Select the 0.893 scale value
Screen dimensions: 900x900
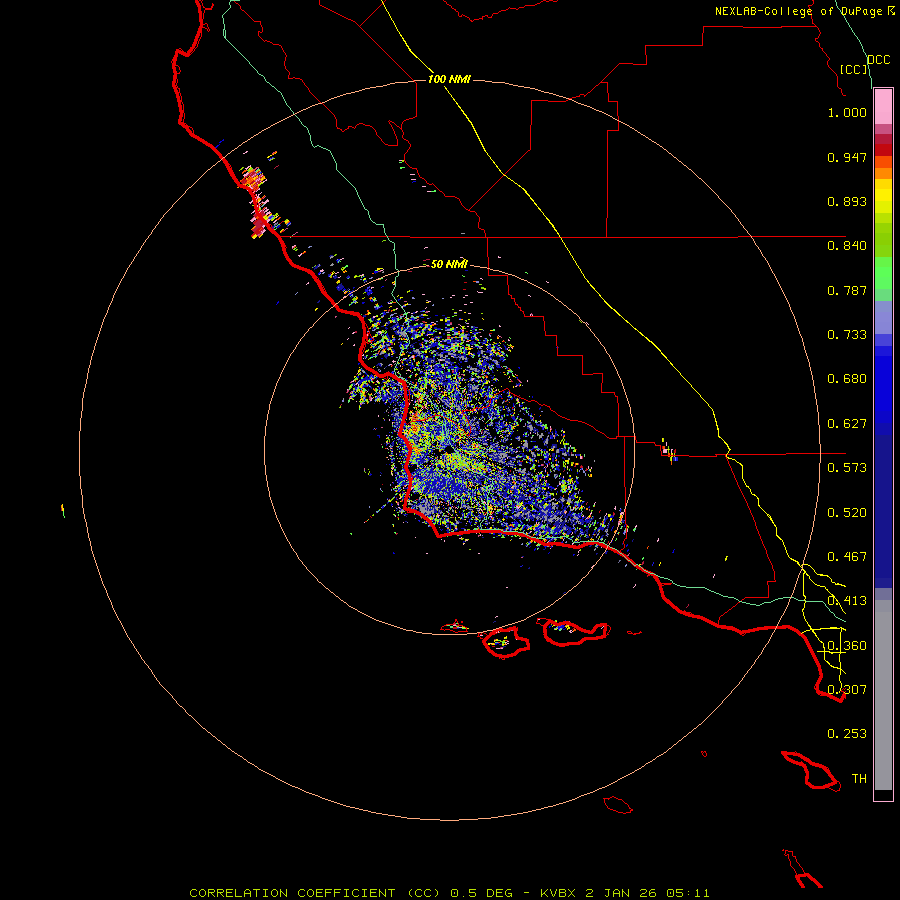point(847,201)
